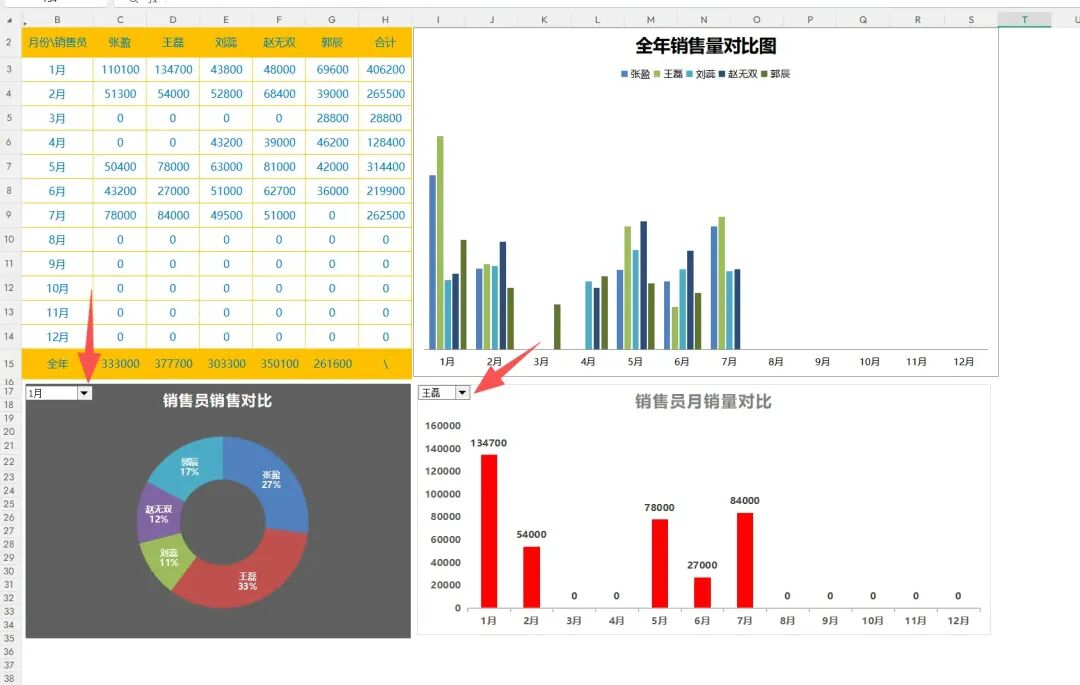Viewport: 1080px width, 685px height.
Task: Click the 赵无双 header cell in the table
Action: point(279,42)
